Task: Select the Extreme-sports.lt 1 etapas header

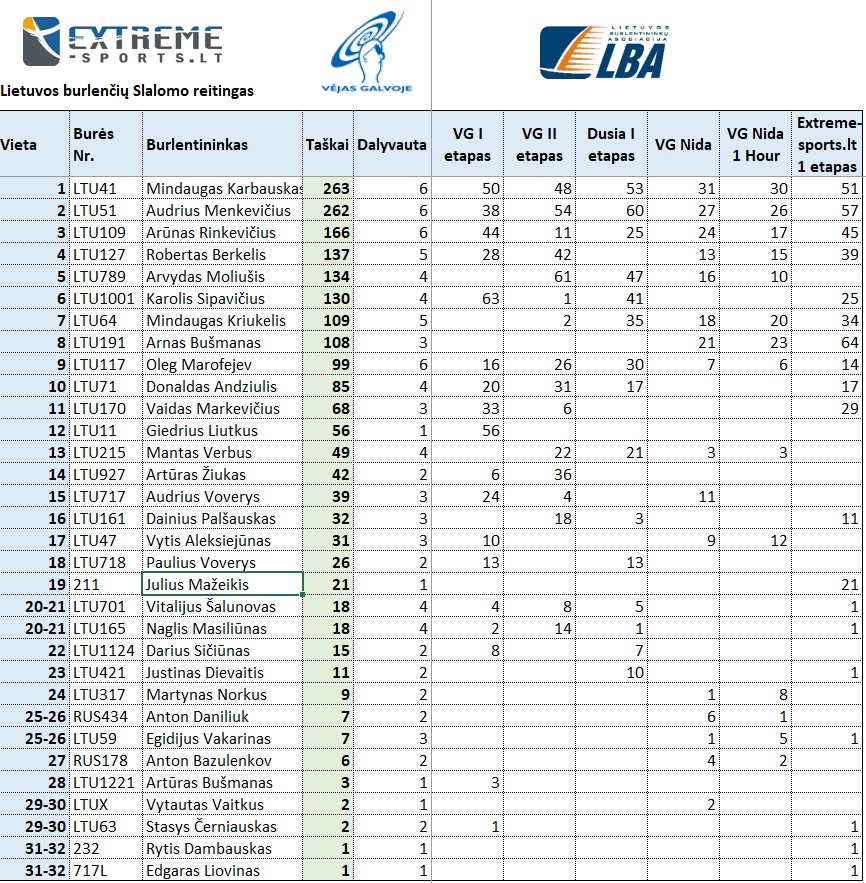Action: pos(827,144)
